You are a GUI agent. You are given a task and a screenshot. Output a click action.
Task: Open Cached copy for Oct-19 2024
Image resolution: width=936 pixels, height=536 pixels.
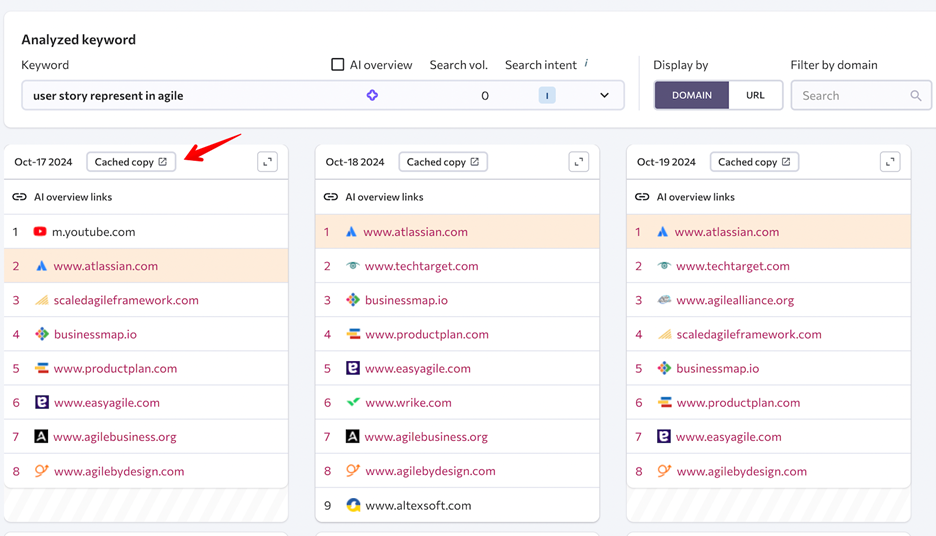point(754,162)
